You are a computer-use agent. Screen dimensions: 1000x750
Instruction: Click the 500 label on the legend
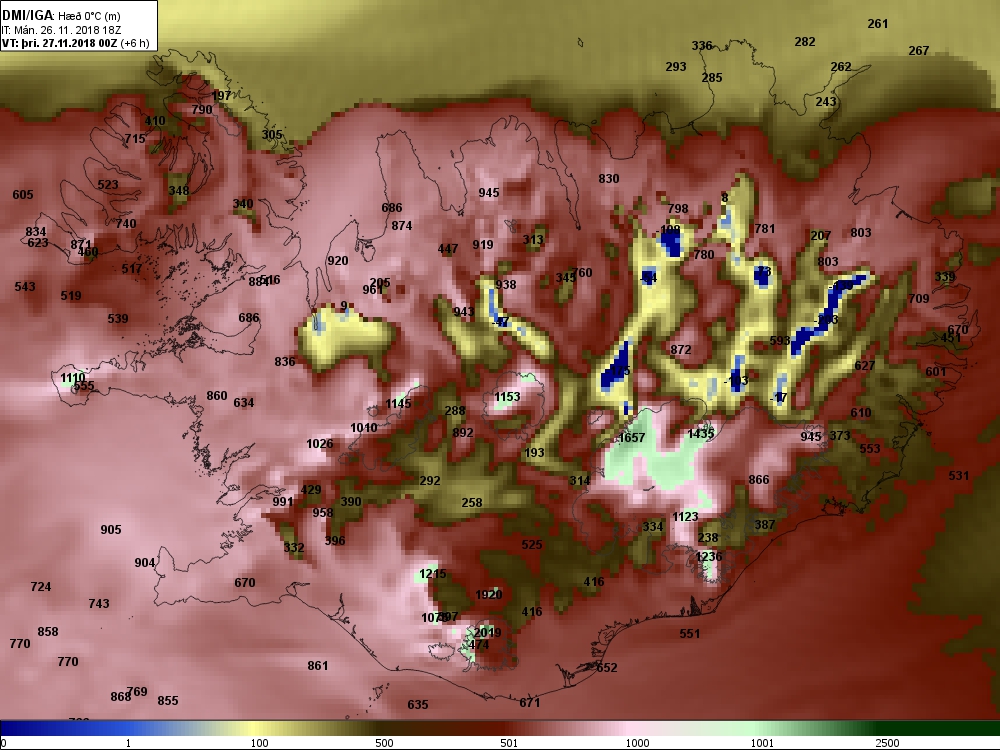click(384, 743)
